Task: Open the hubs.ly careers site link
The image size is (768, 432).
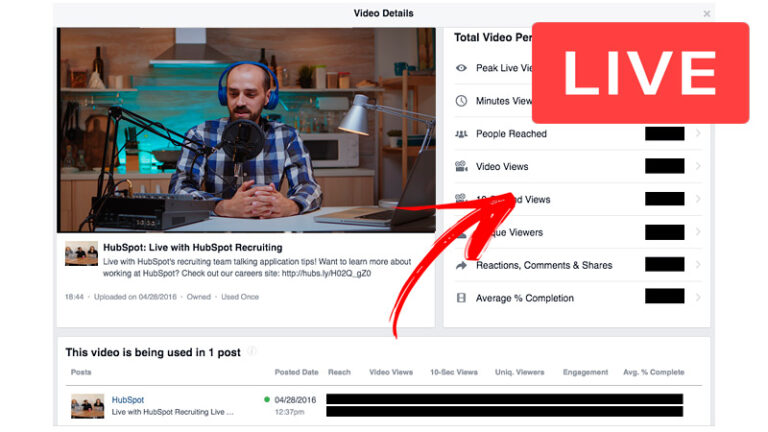Action: tap(326, 273)
